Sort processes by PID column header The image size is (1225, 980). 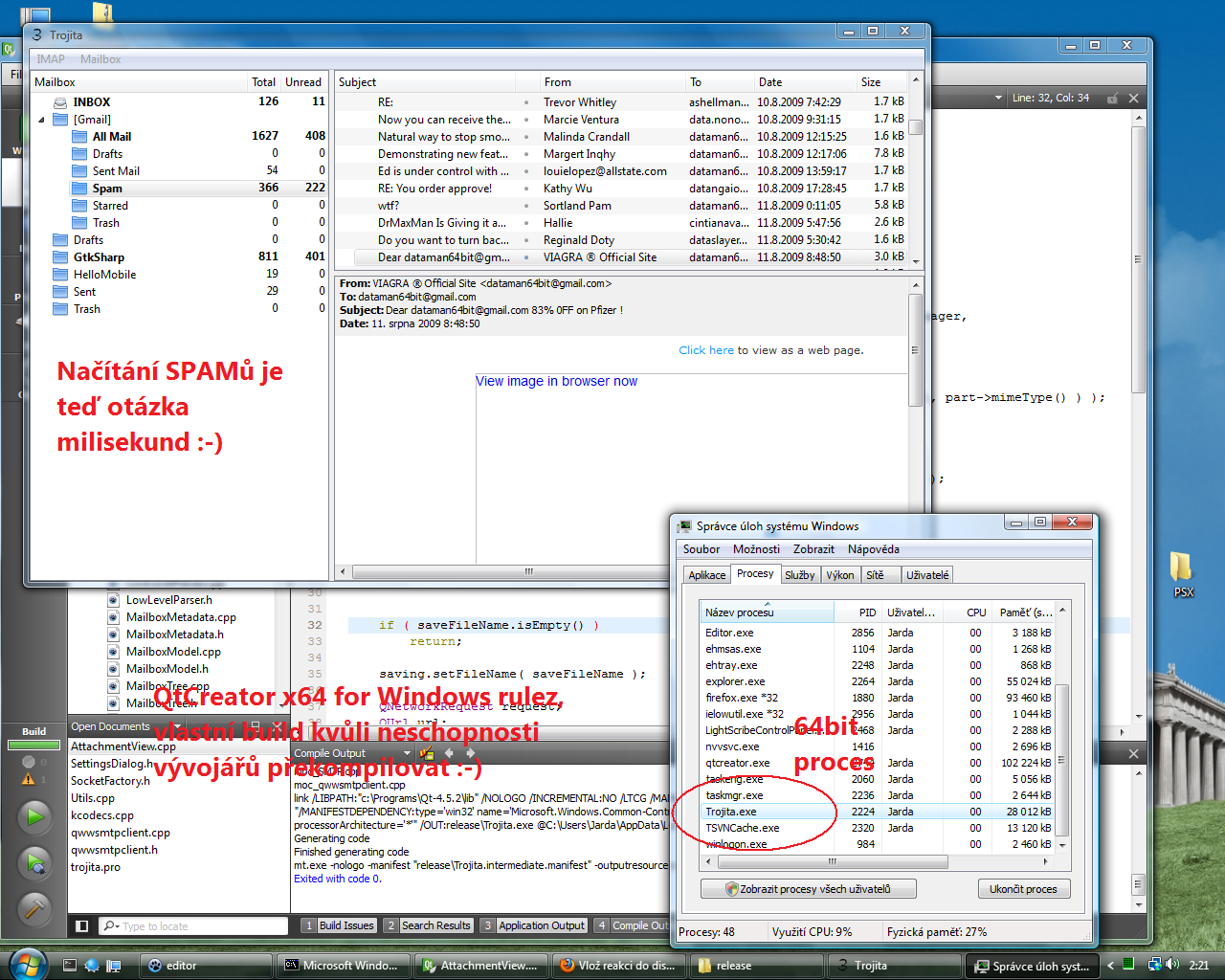click(x=857, y=612)
